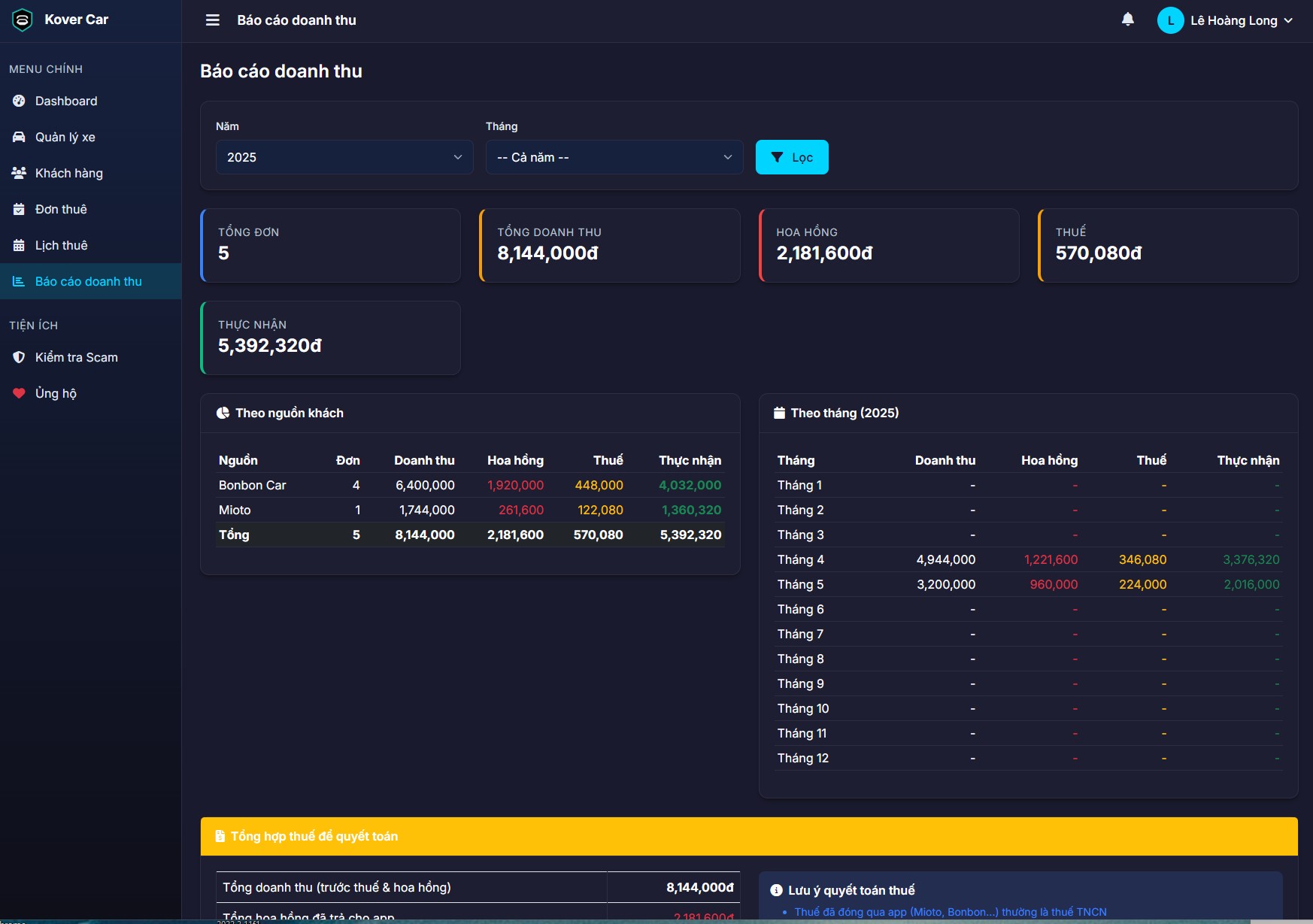This screenshot has width=1313, height=924.
Task: Click the heart icon for Ủng hộ
Action: (19, 393)
